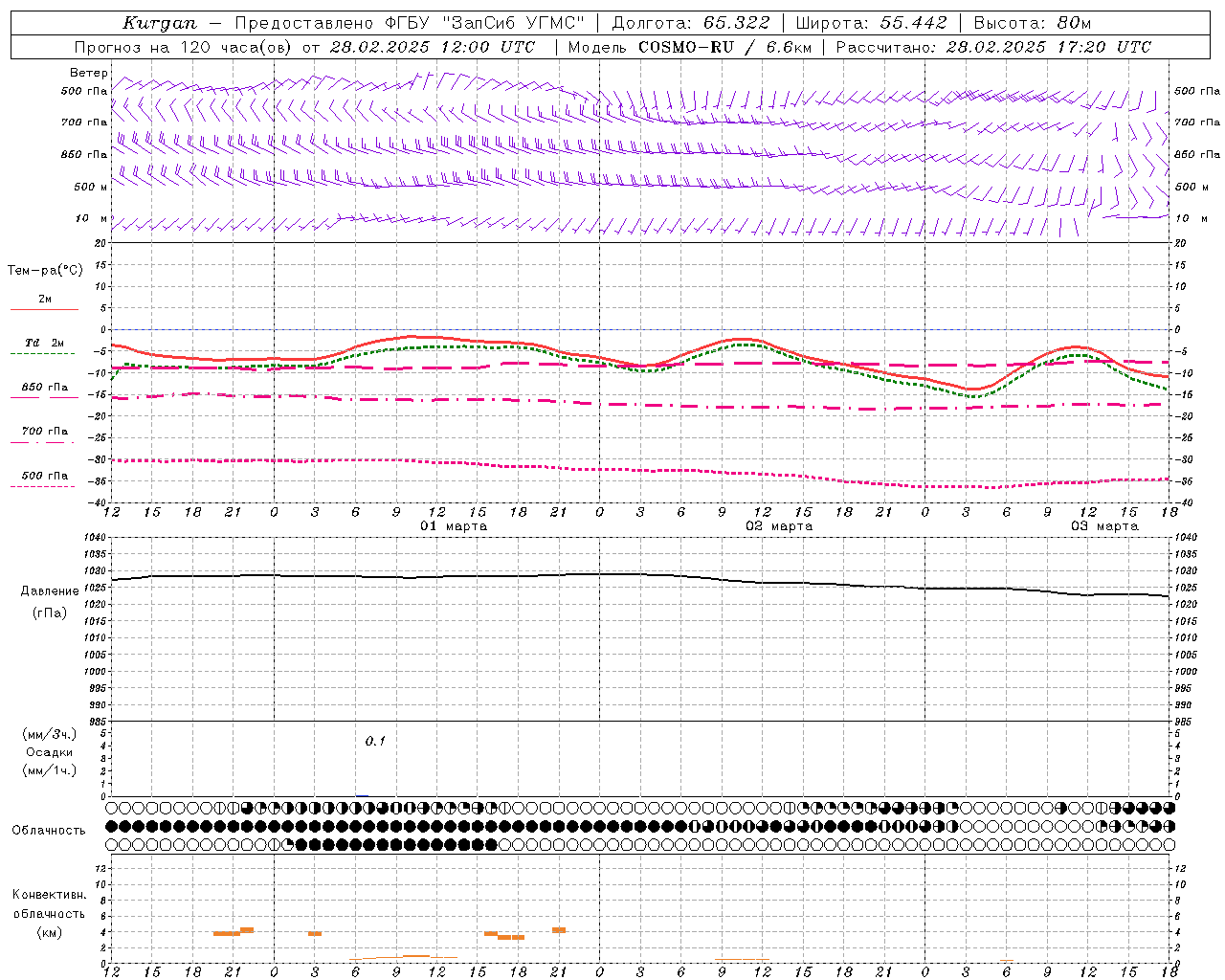Click the "10 м" wind level label on left
Viewport: 1225px width, 980px height.
(x=92, y=219)
